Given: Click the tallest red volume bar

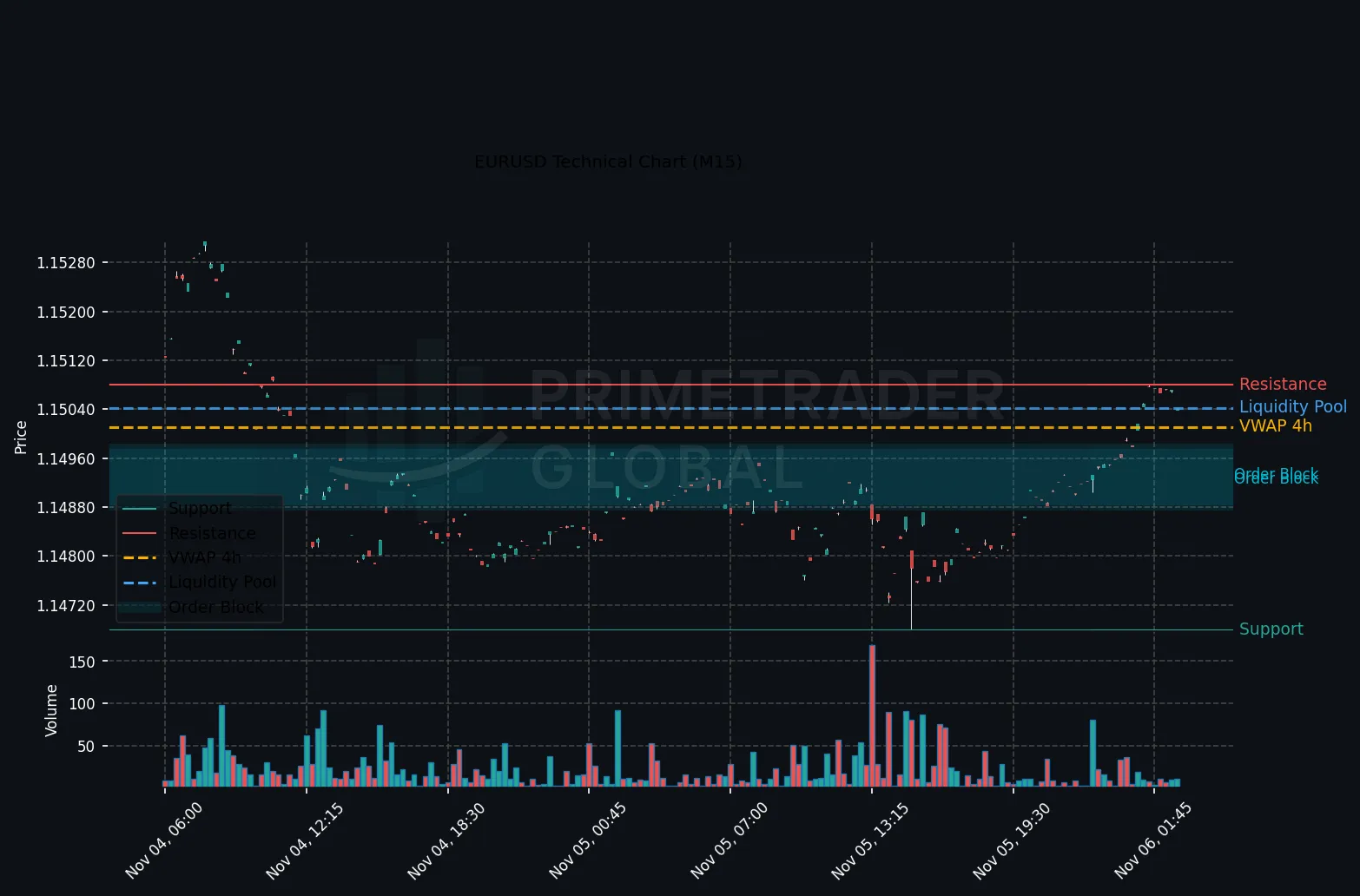Looking at the screenshot, I should 872,716.
